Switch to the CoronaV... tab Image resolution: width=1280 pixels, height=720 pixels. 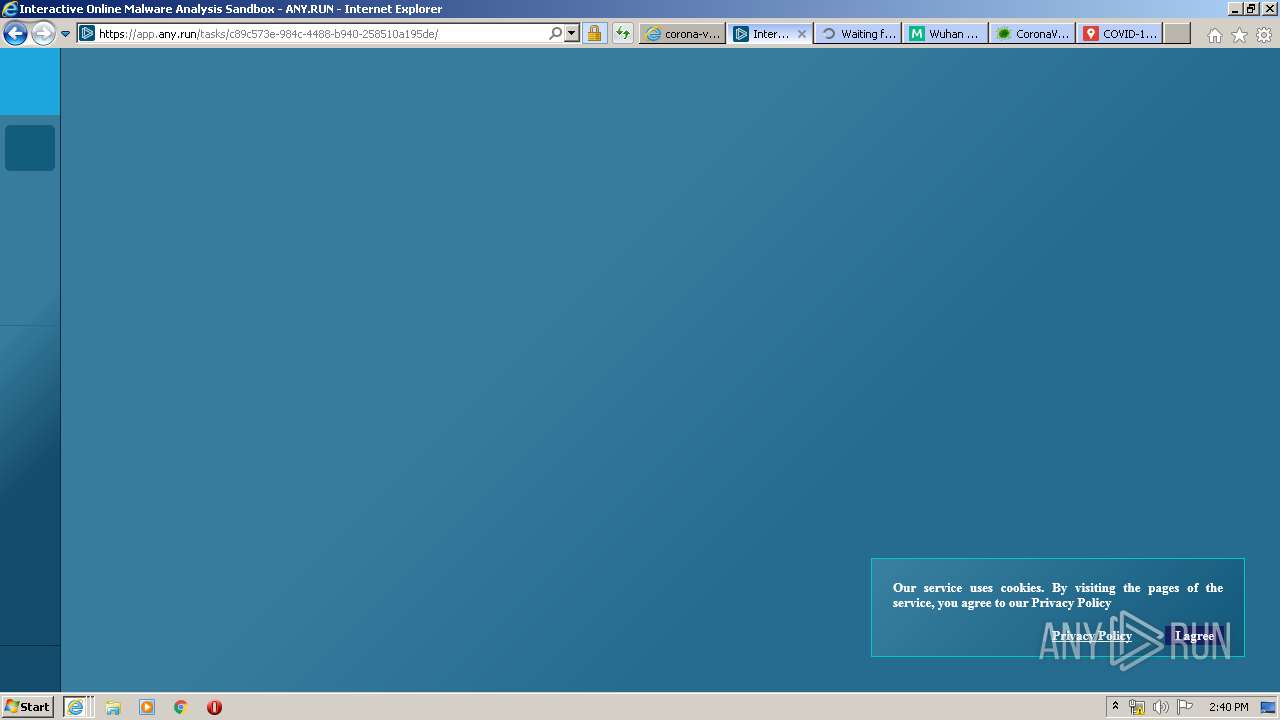click(1033, 33)
